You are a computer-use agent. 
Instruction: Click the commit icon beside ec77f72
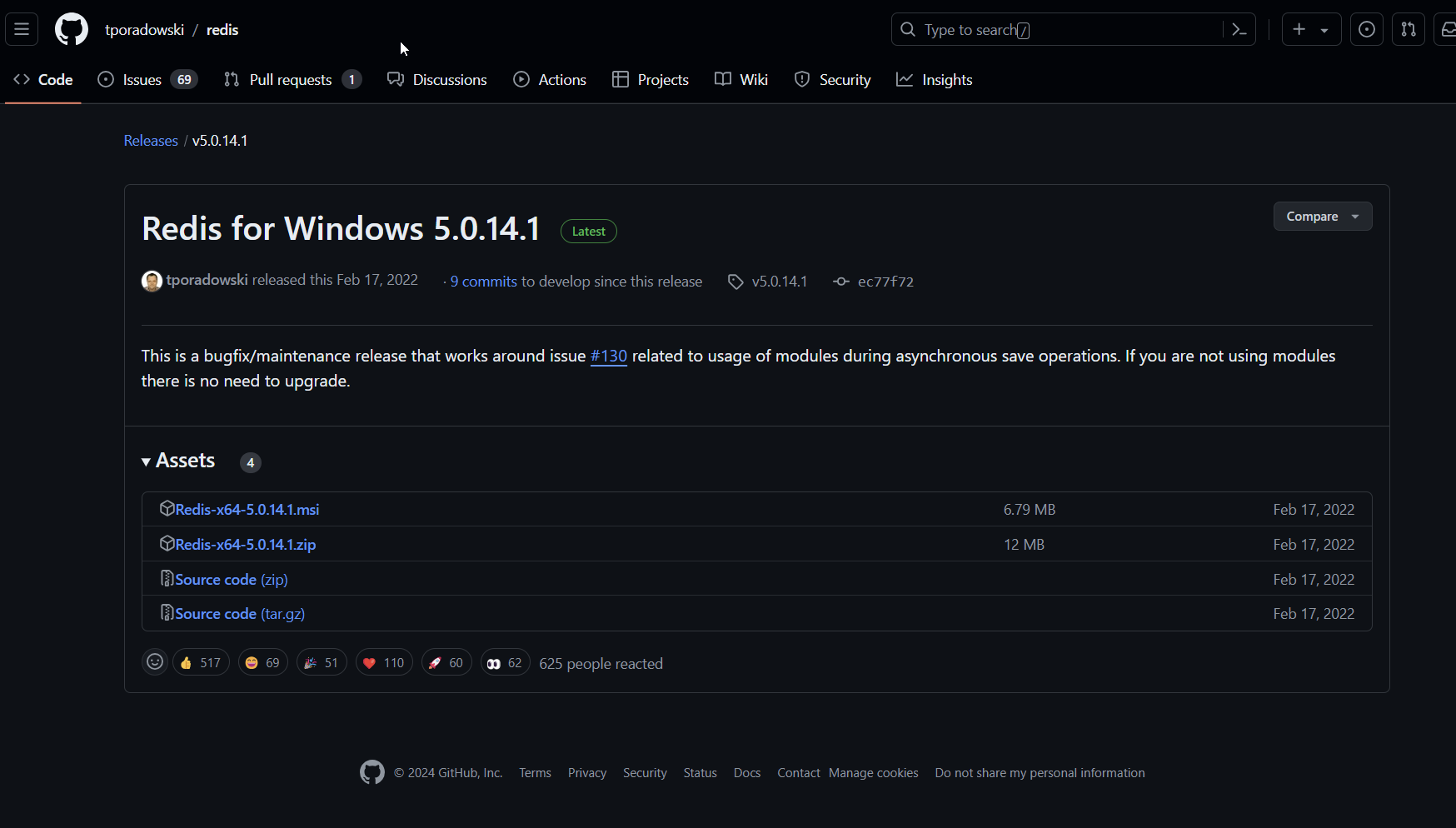coord(841,282)
